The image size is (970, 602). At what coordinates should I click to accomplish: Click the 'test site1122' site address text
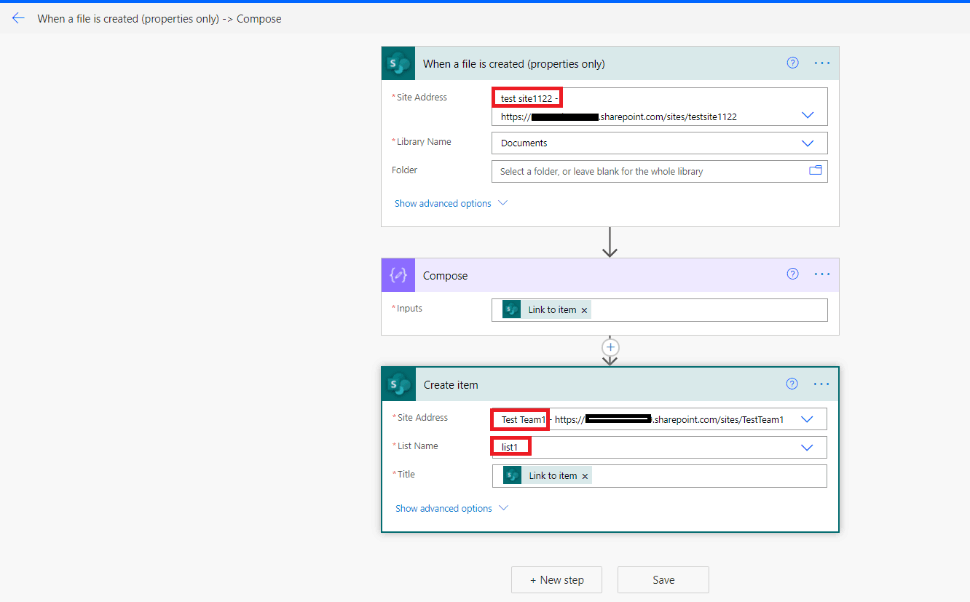(526, 98)
